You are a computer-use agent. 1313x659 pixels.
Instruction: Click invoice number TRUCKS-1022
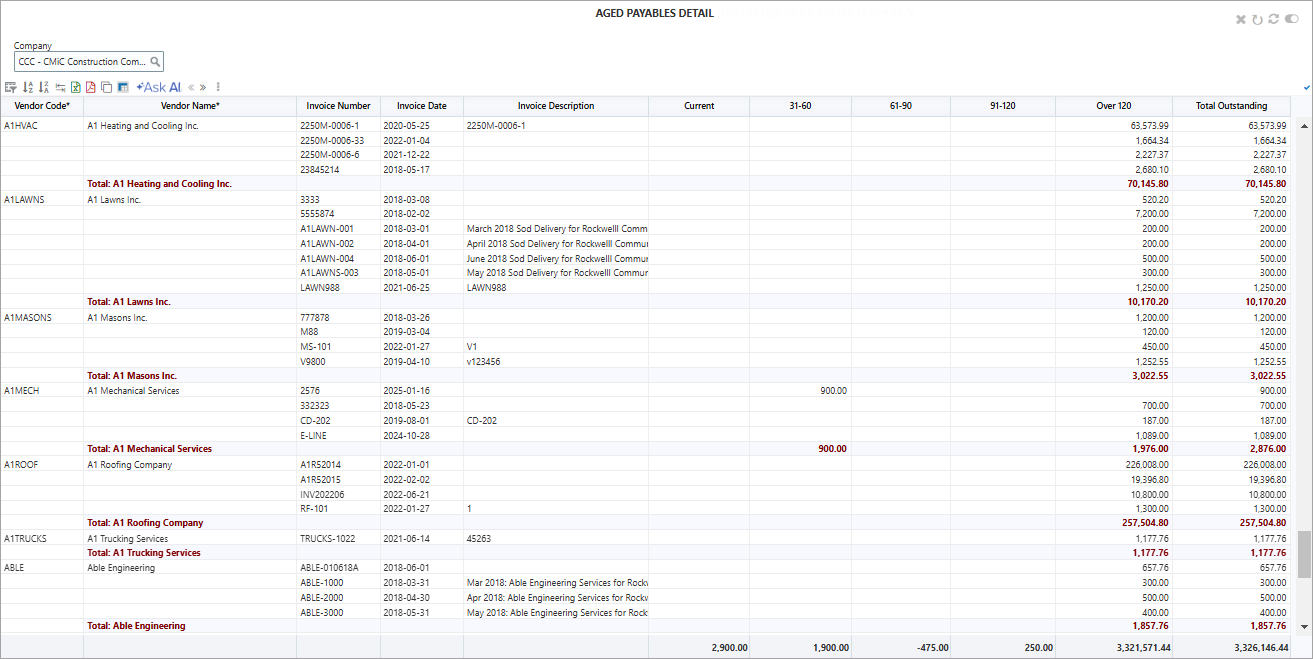327,538
